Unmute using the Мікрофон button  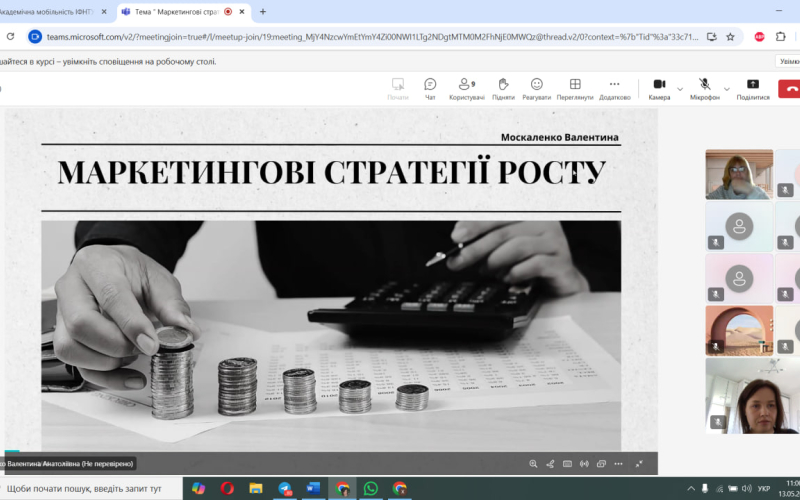pyautogui.click(x=705, y=88)
